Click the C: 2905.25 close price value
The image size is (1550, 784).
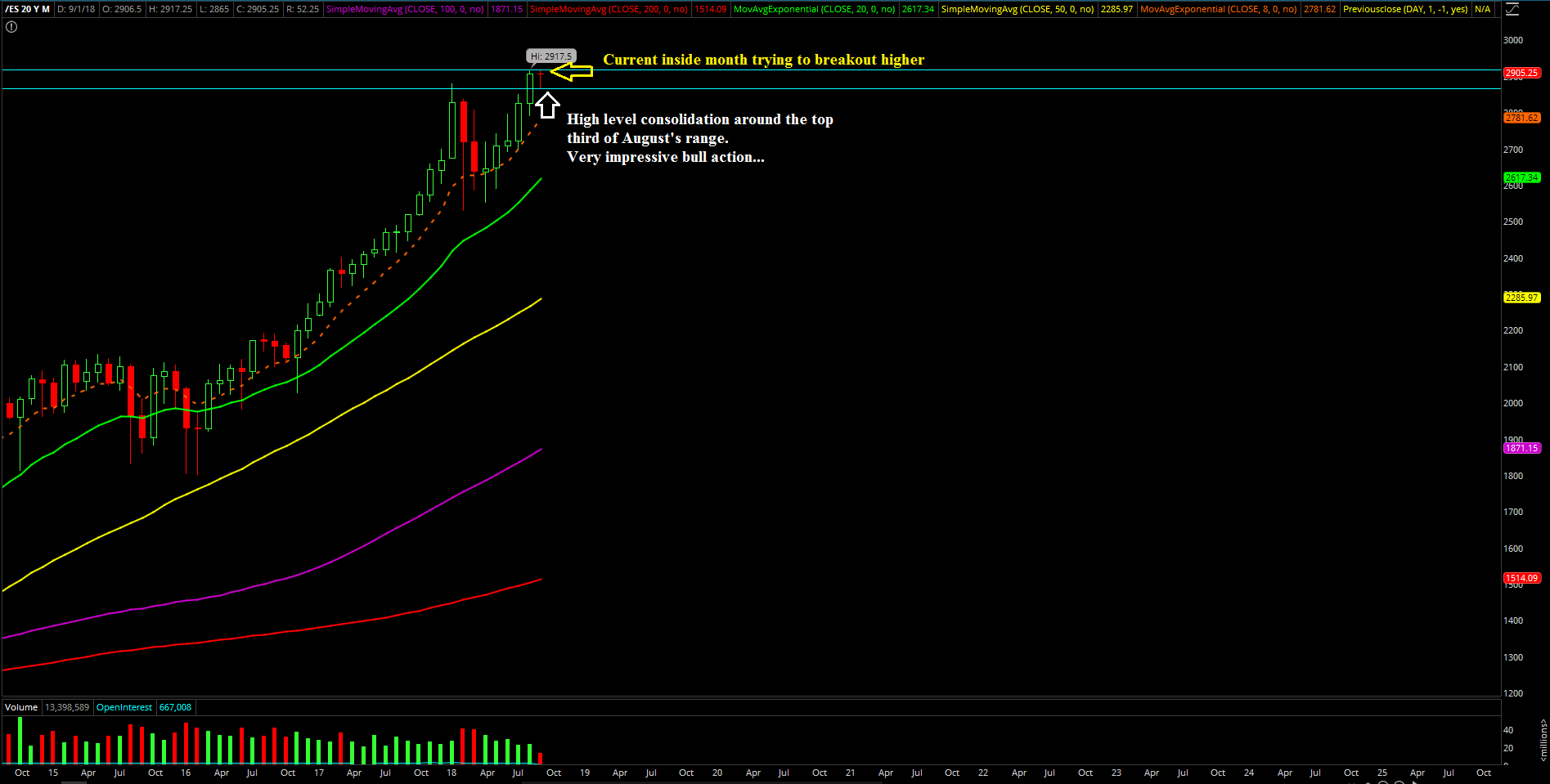[258, 9]
